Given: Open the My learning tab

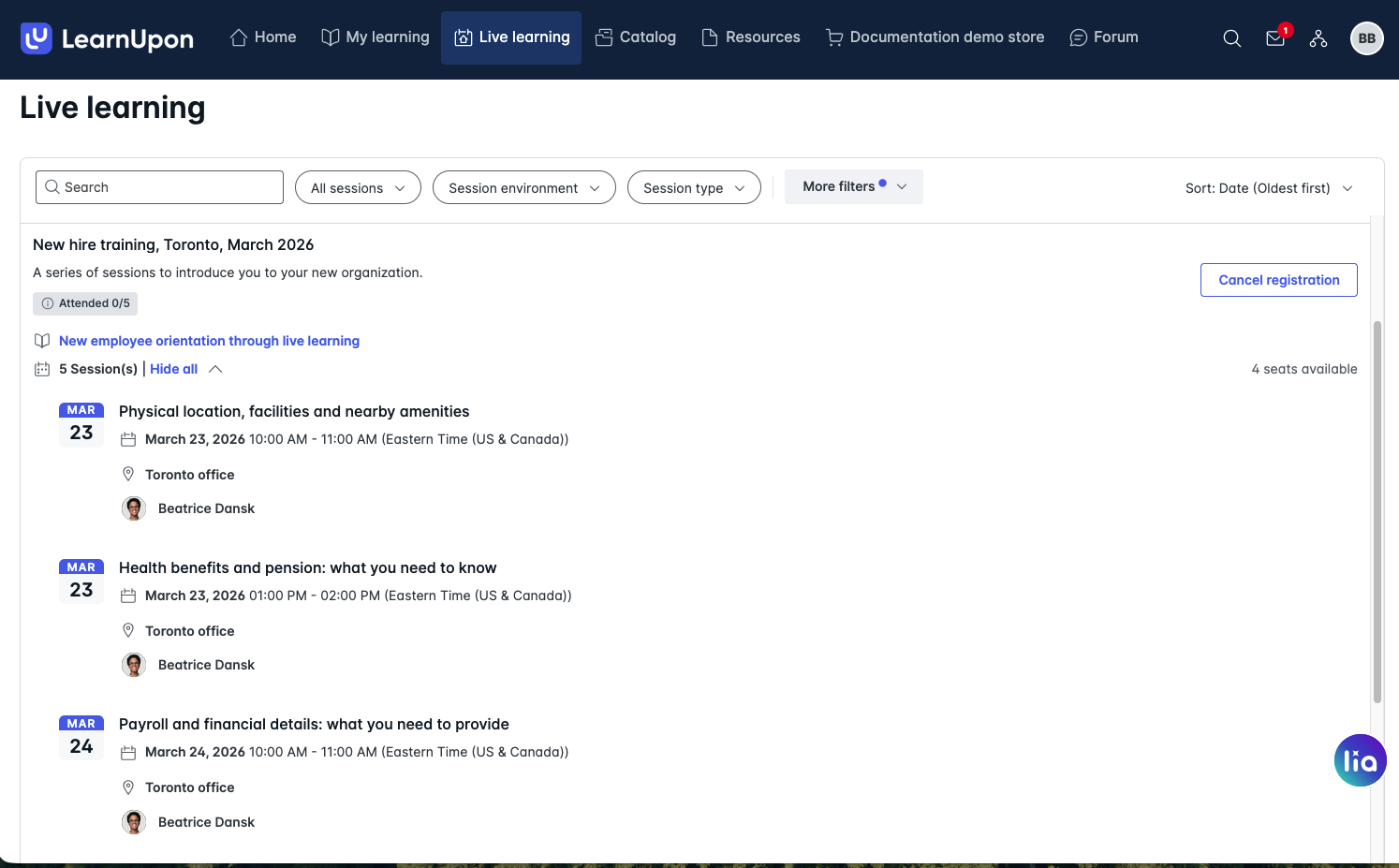Looking at the screenshot, I should (x=376, y=37).
